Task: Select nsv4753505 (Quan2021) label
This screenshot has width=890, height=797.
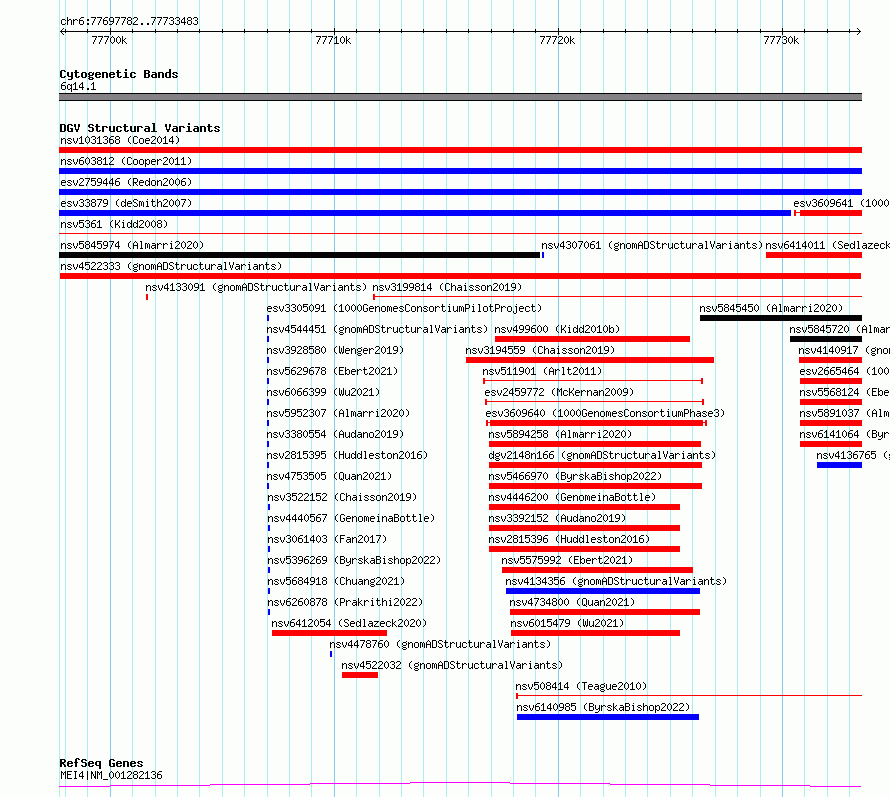Action: (329, 476)
